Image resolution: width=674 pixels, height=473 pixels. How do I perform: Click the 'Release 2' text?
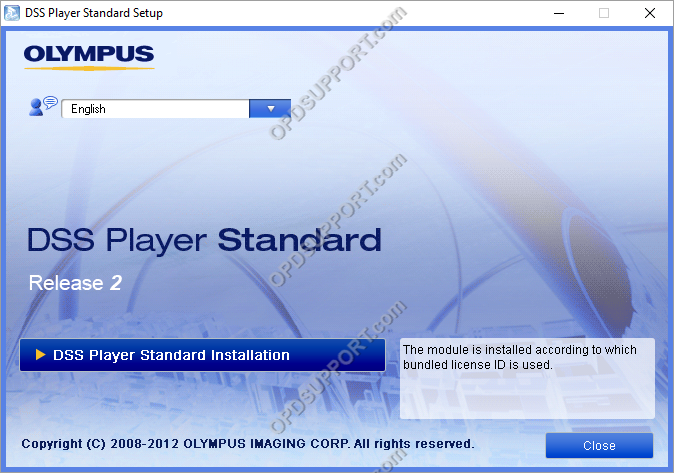(75, 283)
